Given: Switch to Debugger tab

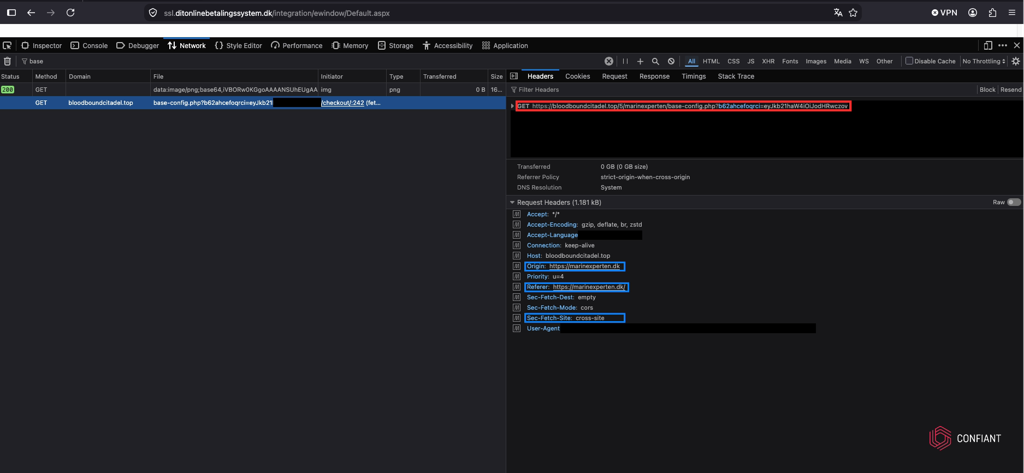Looking at the screenshot, I should 138,46.
